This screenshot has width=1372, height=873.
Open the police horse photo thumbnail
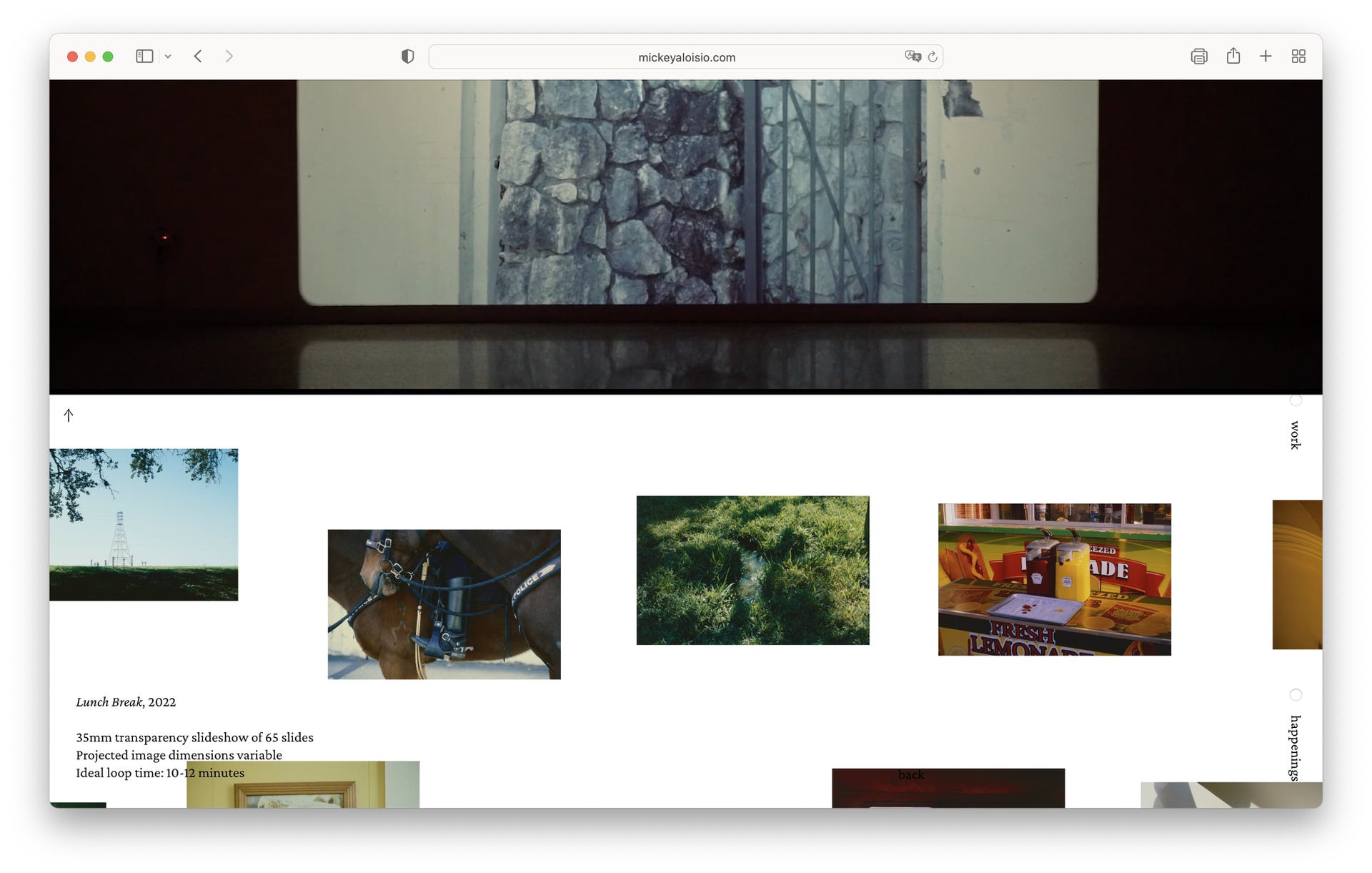point(444,604)
